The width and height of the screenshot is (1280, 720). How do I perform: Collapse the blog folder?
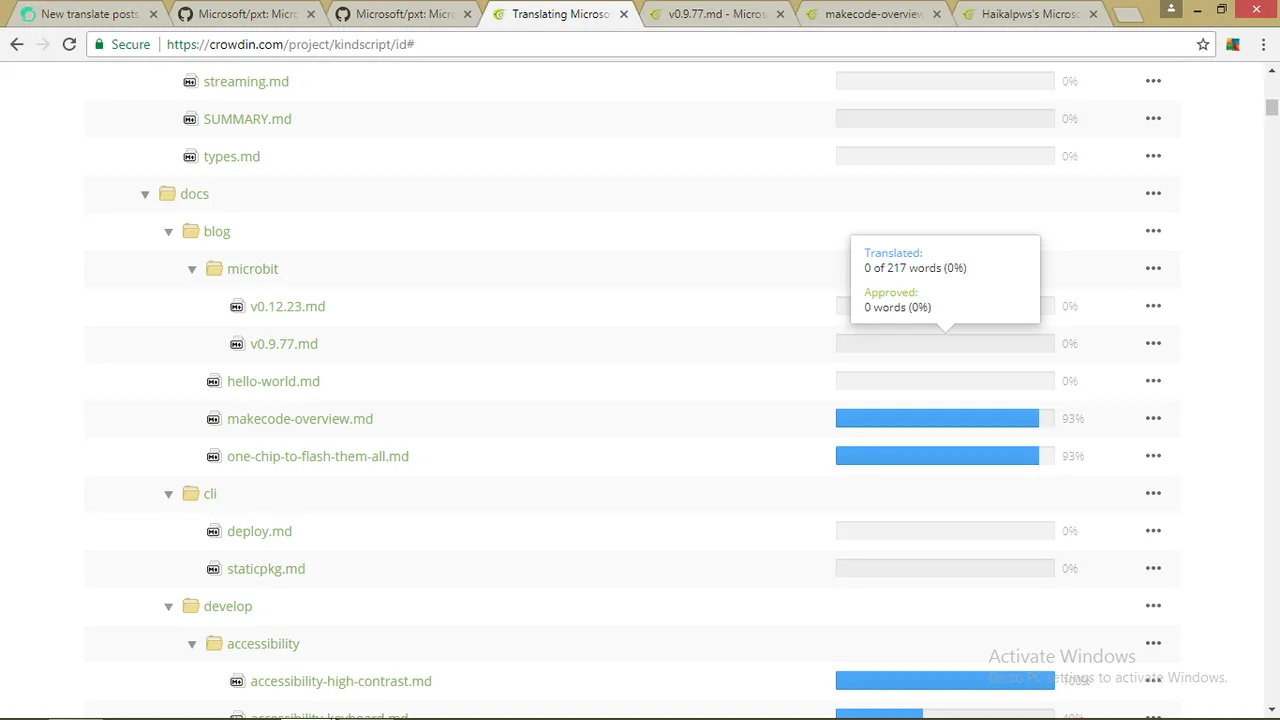(x=168, y=232)
